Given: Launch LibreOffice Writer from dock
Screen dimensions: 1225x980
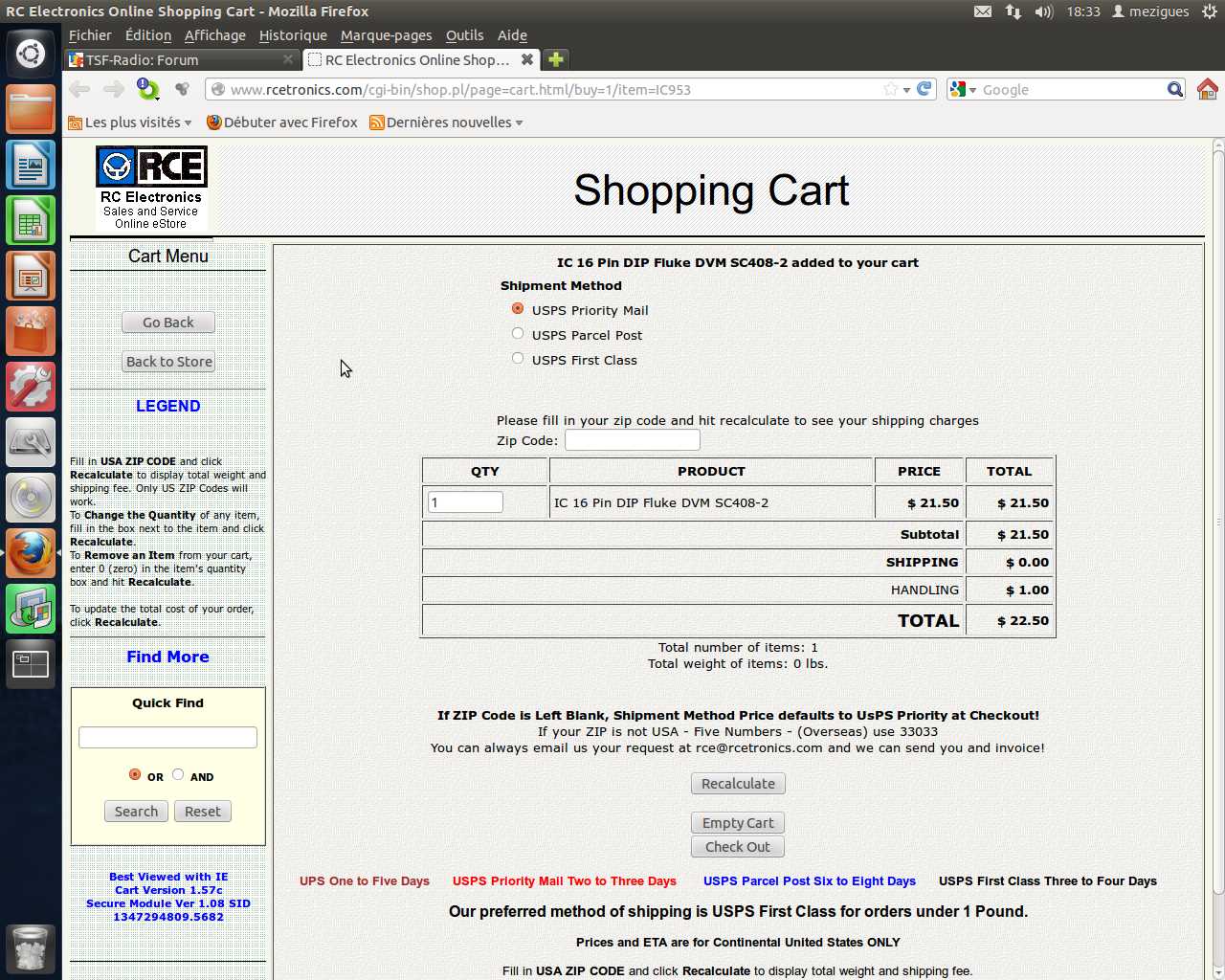Looking at the screenshot, I should pyautogui.click(x=31, y=165).
